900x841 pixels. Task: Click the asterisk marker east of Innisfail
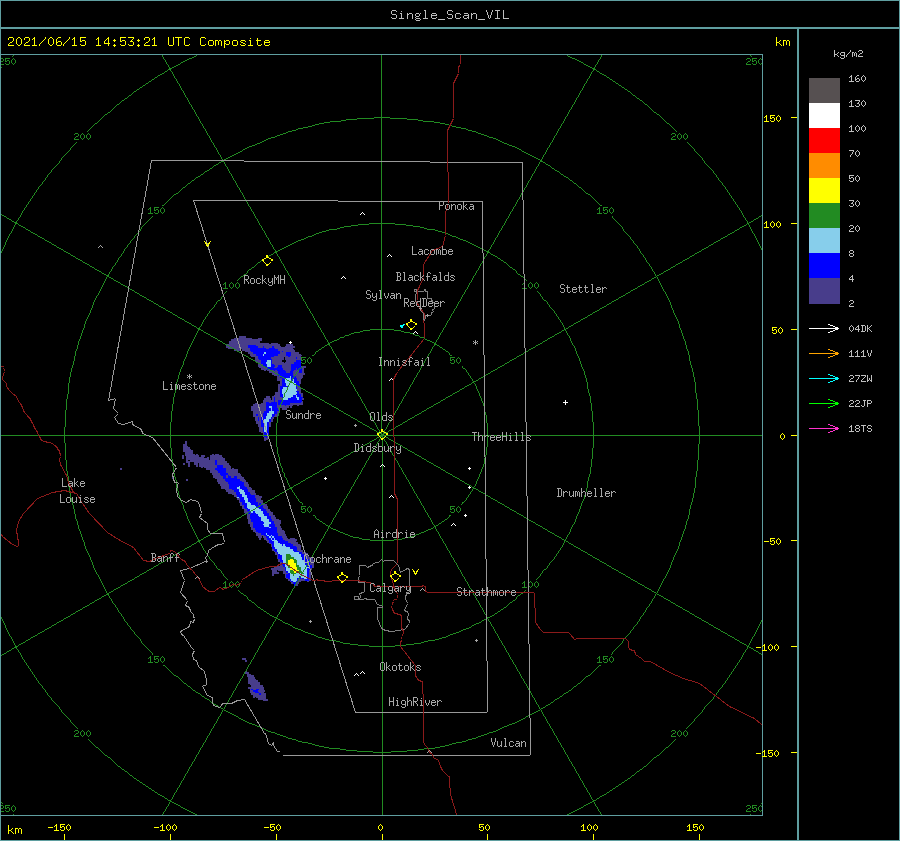(475, 343)
